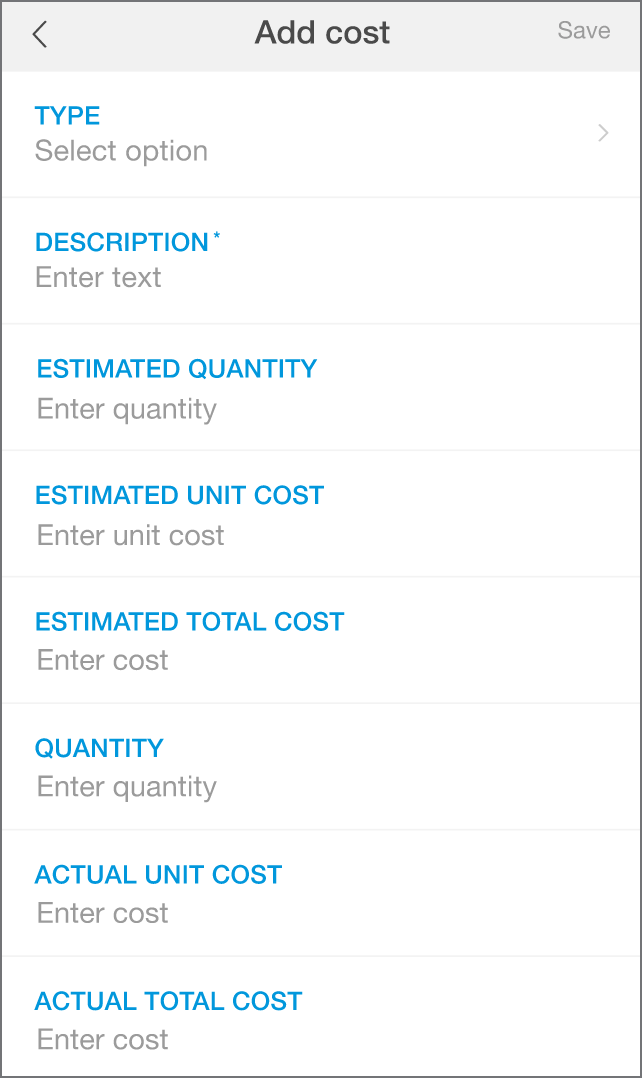Image resolution: width=642 pixels, height=1078 pixels.
Task: Open the TYPE selection screen
Action: (320, 133)
